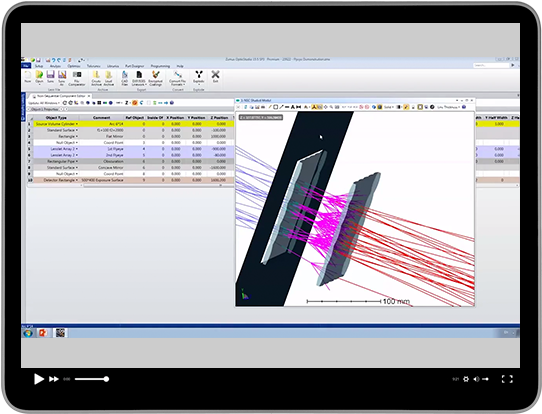Click the video progress slider handle

coord(106,379)
